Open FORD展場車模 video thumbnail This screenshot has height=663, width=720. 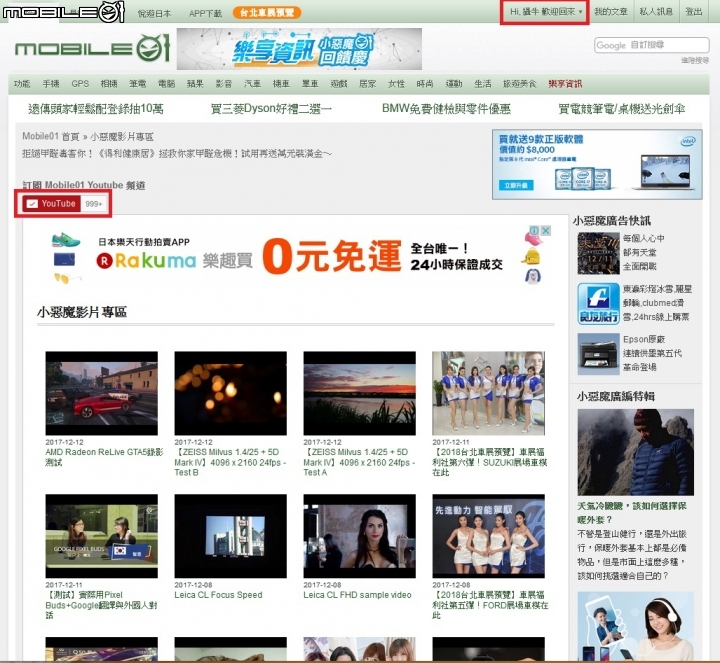(489, 536)
